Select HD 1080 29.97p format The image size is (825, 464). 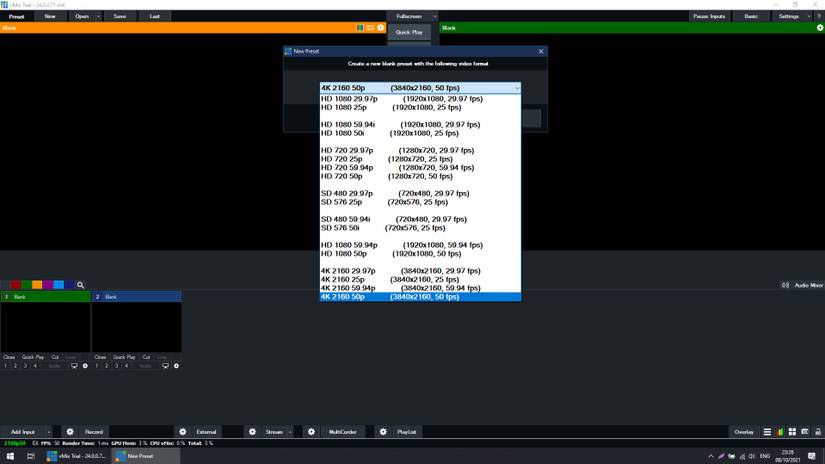pyautogui.click(x=420, y=98)
